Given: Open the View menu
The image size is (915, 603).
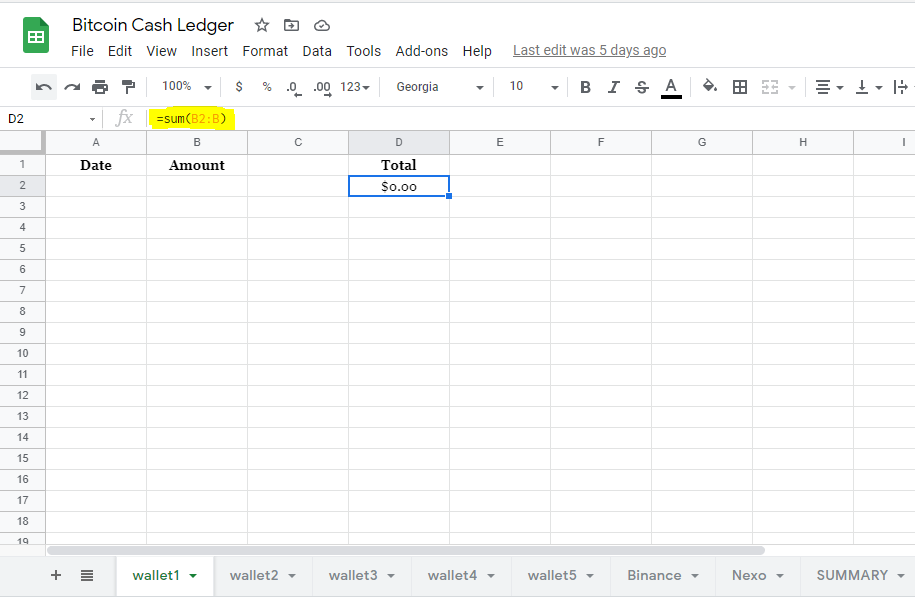Looking at the screenshot, I should click(162, 51).
